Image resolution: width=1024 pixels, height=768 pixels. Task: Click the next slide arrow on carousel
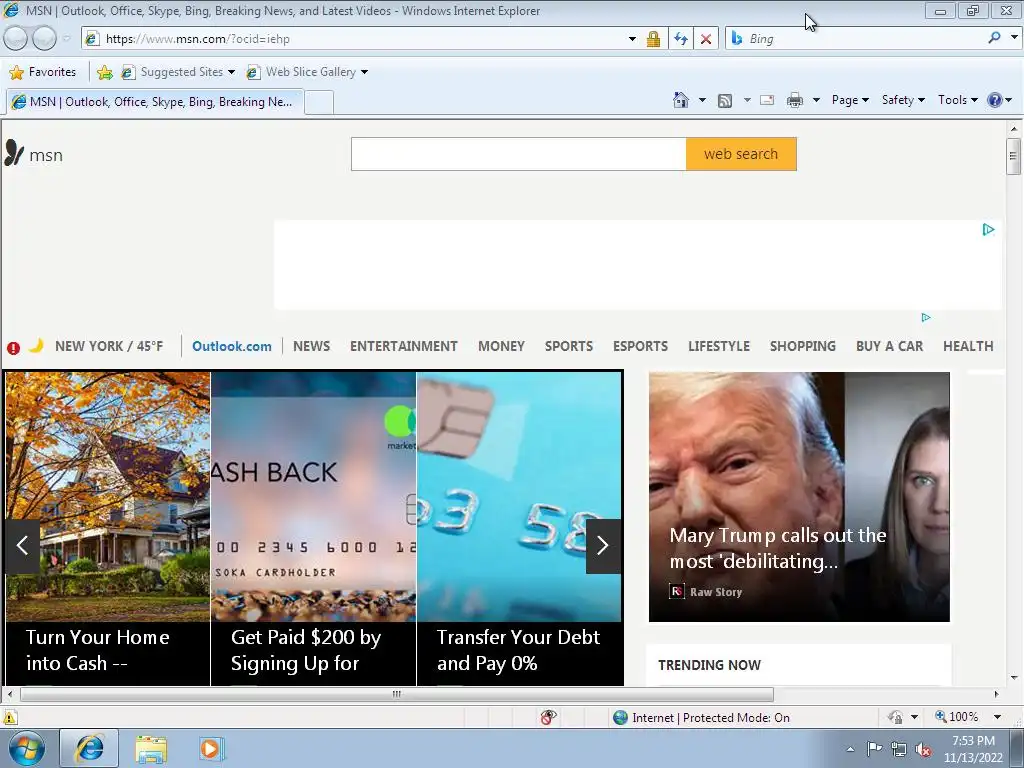(x=603, y=546)
